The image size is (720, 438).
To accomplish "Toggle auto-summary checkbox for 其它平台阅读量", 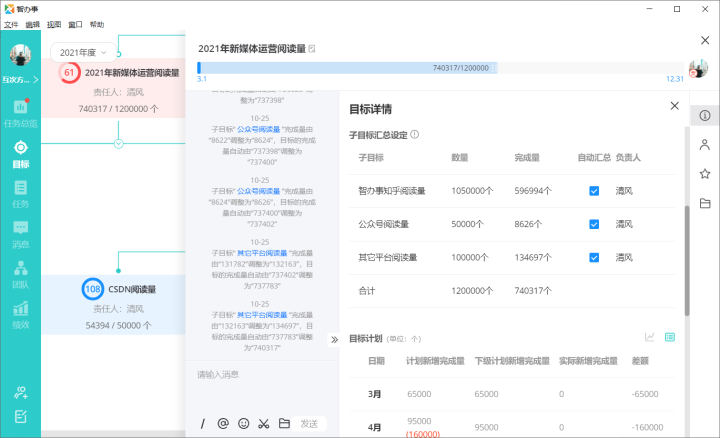I will coord(594,258).
